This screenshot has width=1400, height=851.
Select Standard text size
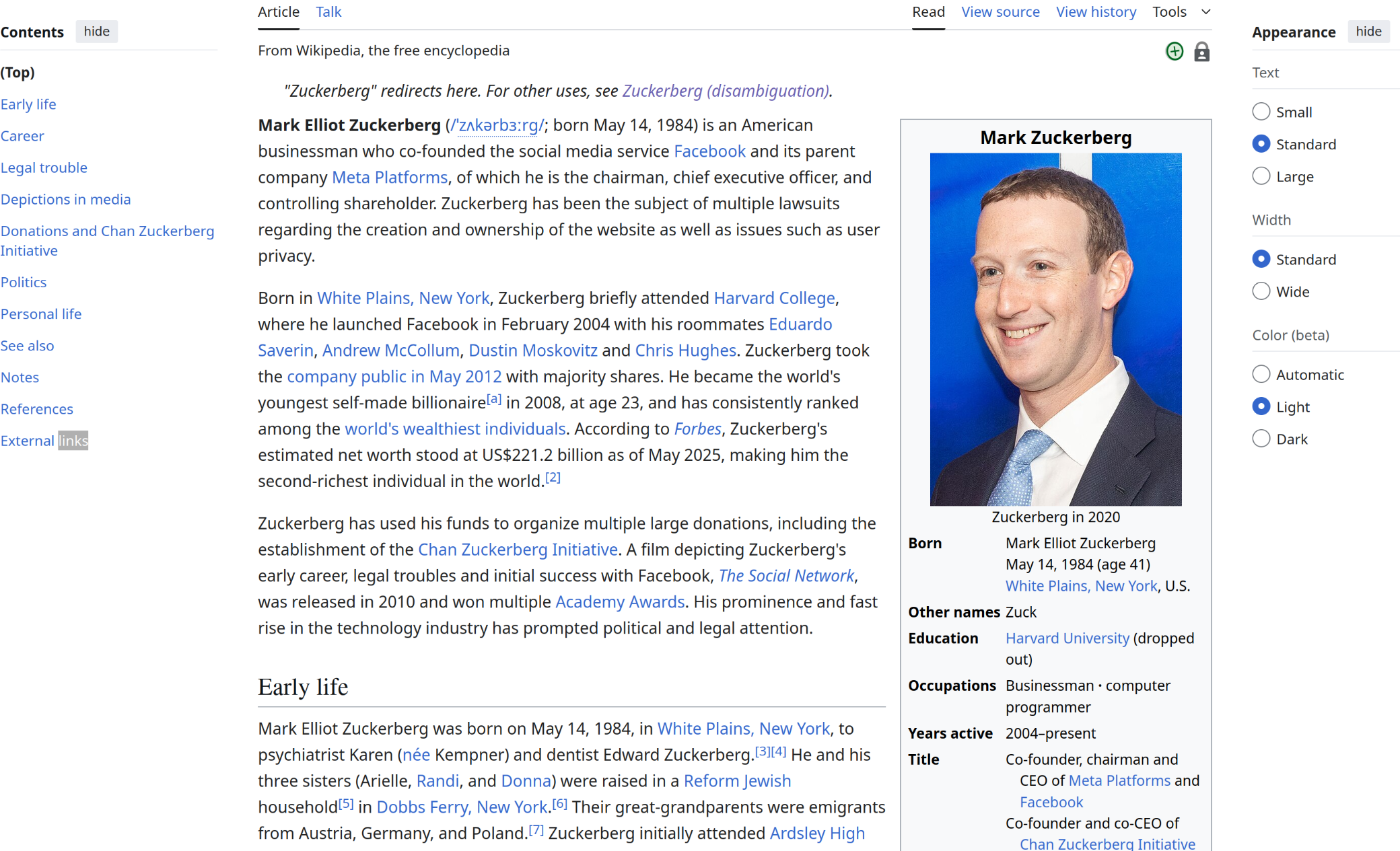click(1261, 144)
